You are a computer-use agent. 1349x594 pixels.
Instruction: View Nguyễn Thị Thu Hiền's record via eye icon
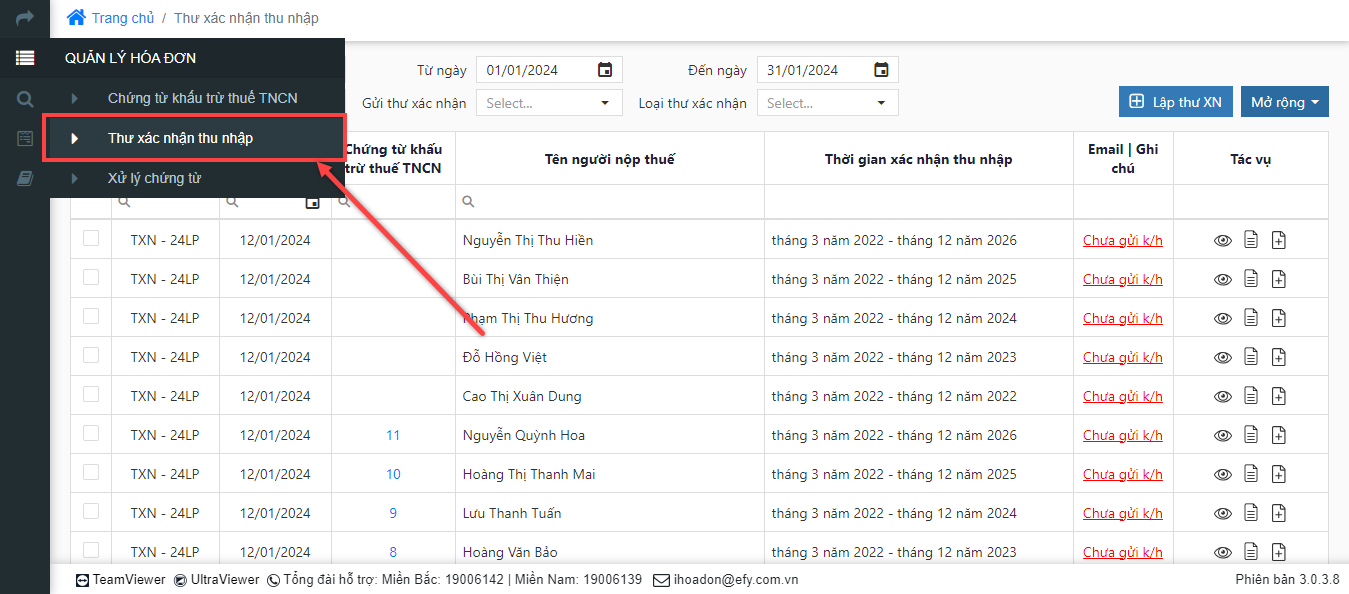click(x=1222, y=240)
